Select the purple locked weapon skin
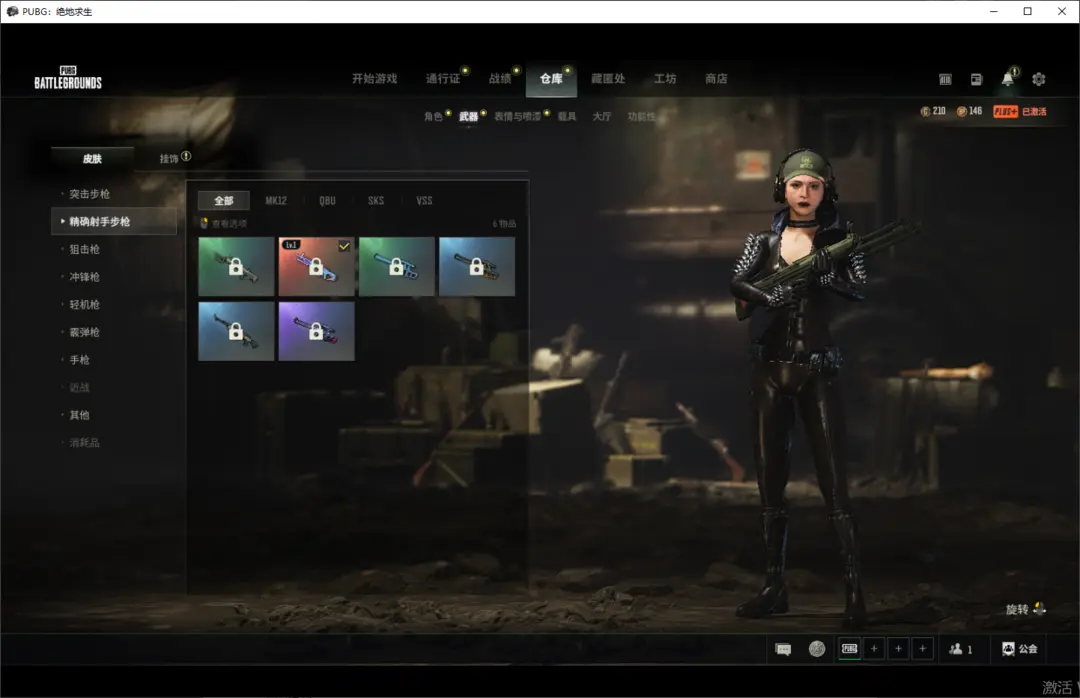 [316, 331]
